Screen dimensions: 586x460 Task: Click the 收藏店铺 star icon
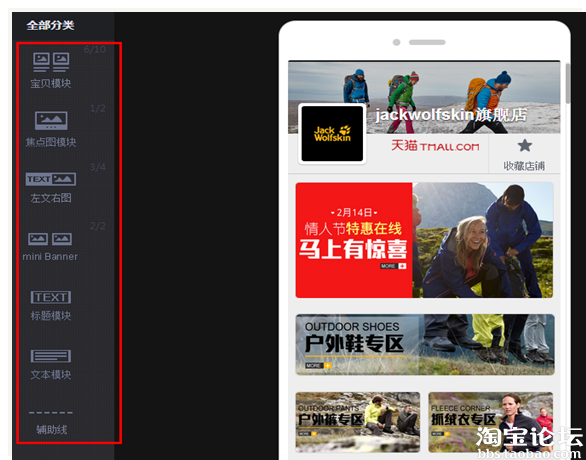(525, 145)
